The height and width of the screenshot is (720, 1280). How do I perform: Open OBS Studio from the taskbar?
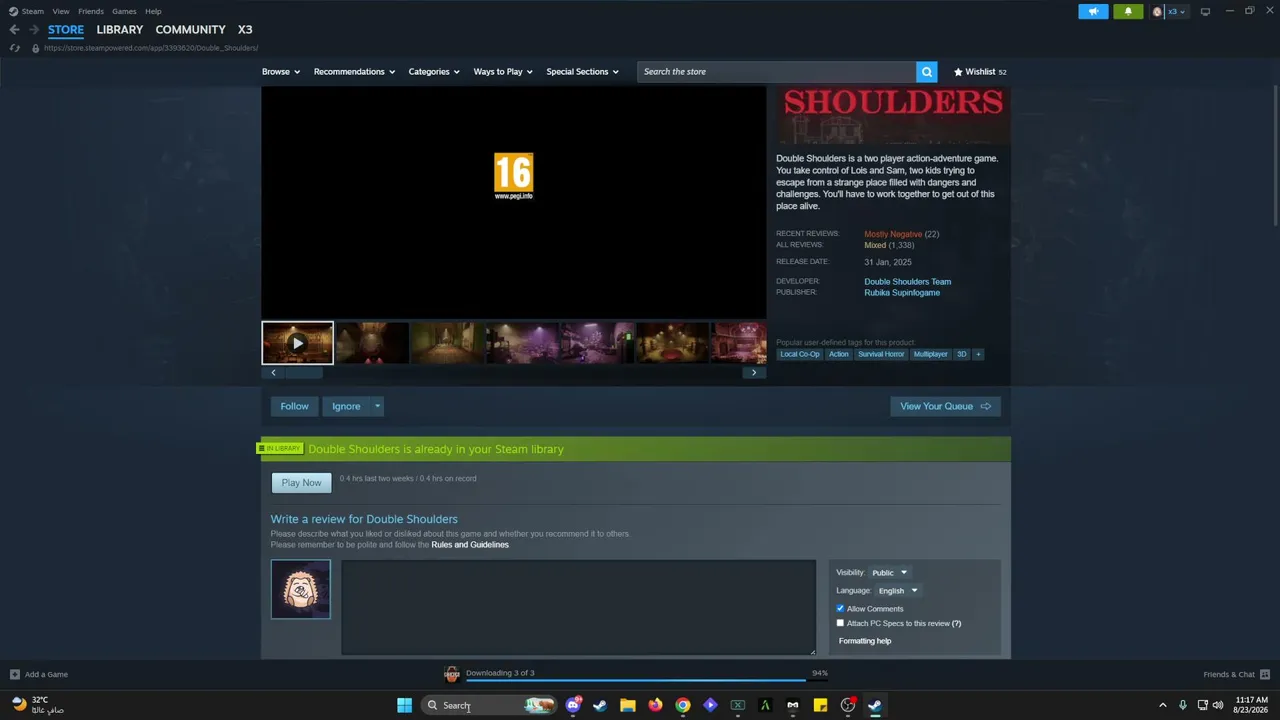click(847, 705)
